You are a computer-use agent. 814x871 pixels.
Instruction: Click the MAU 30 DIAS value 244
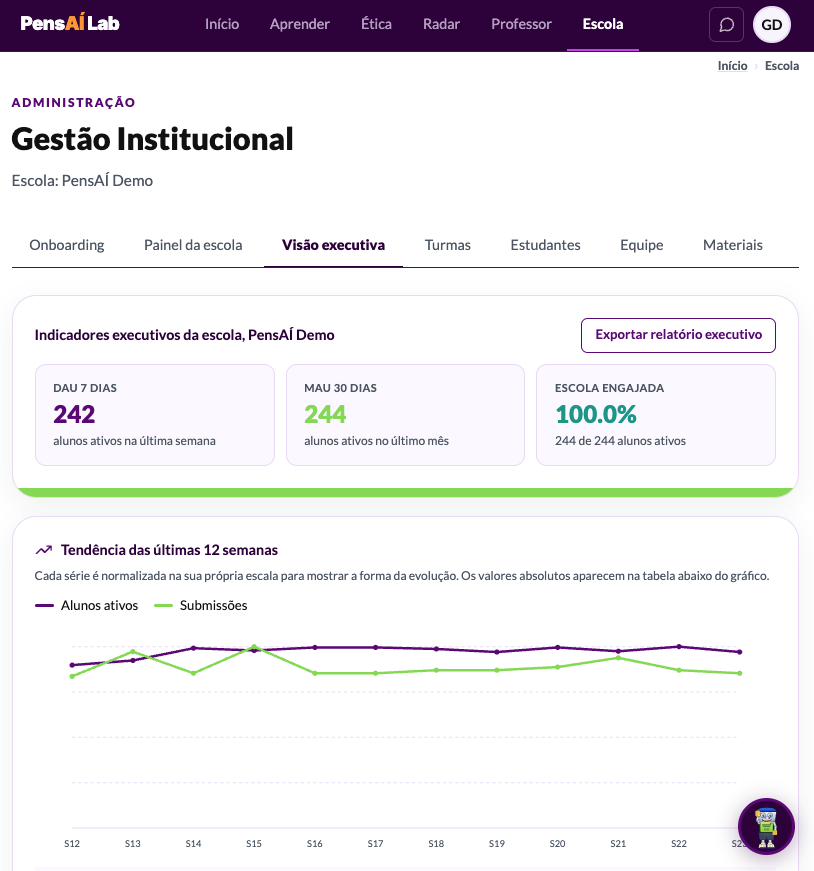coord(325,414)
